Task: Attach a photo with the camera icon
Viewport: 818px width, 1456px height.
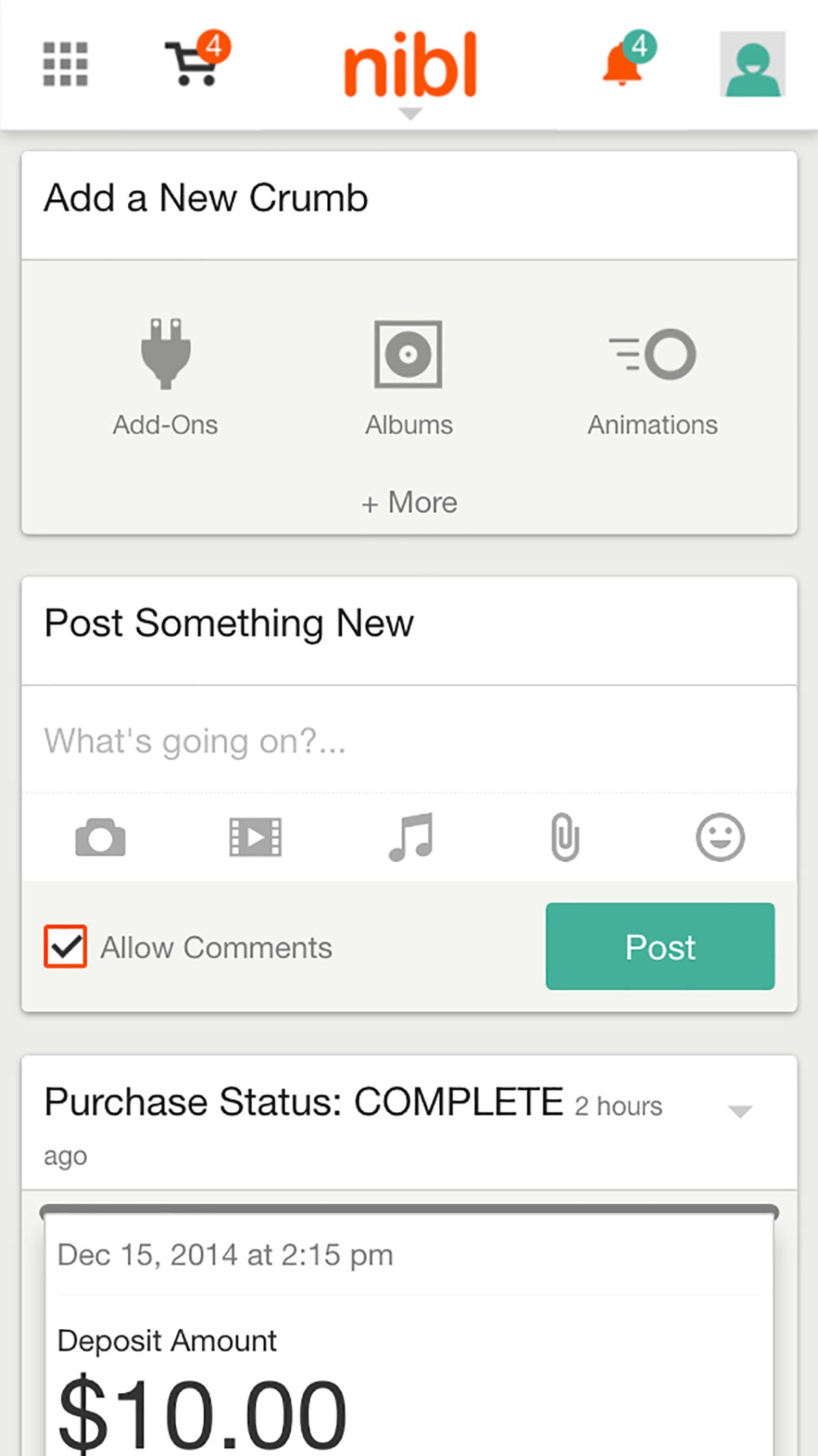Action: (x=100, y=837)
